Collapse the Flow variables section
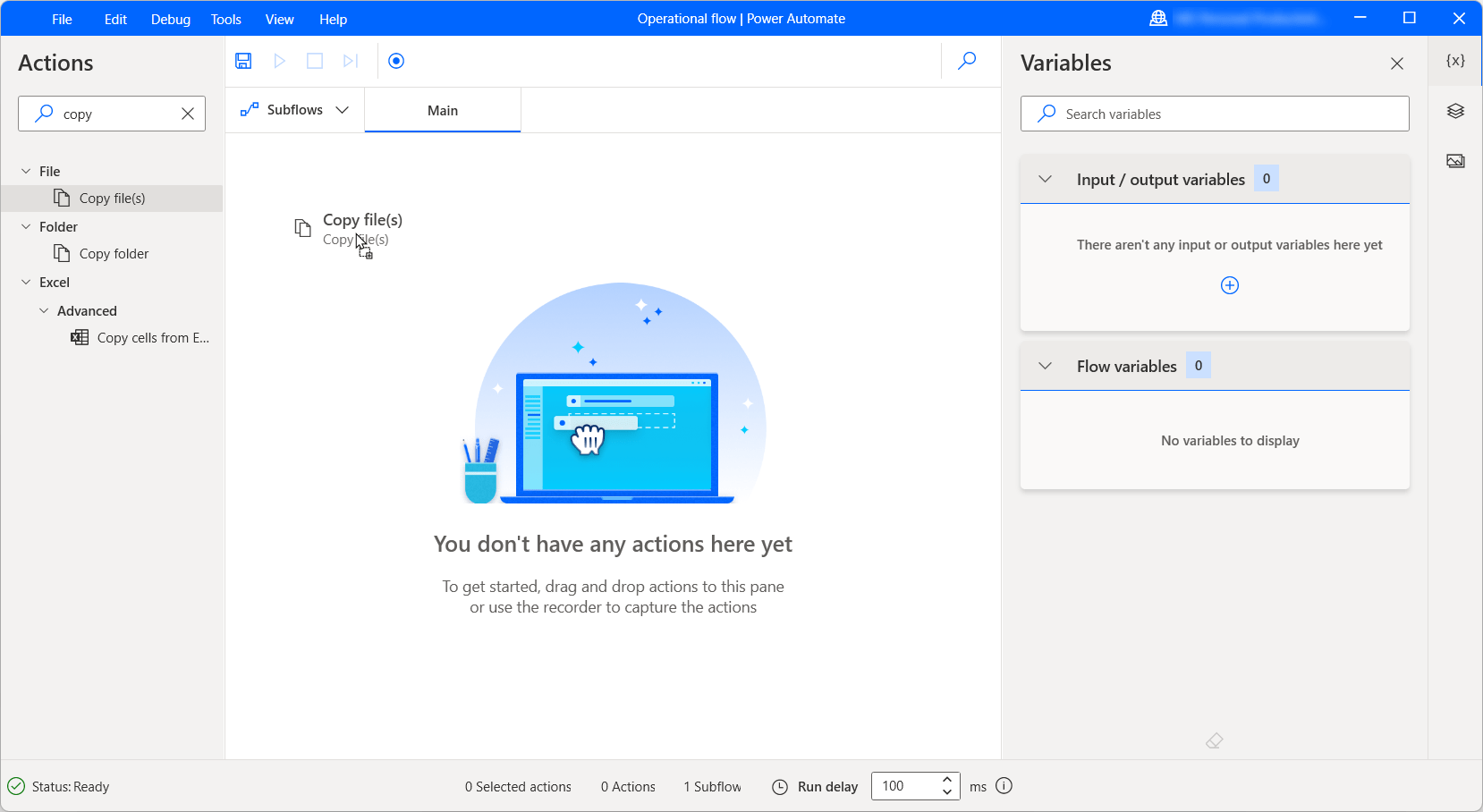This screenshot has height=812, width=1483. point(1045,365)
